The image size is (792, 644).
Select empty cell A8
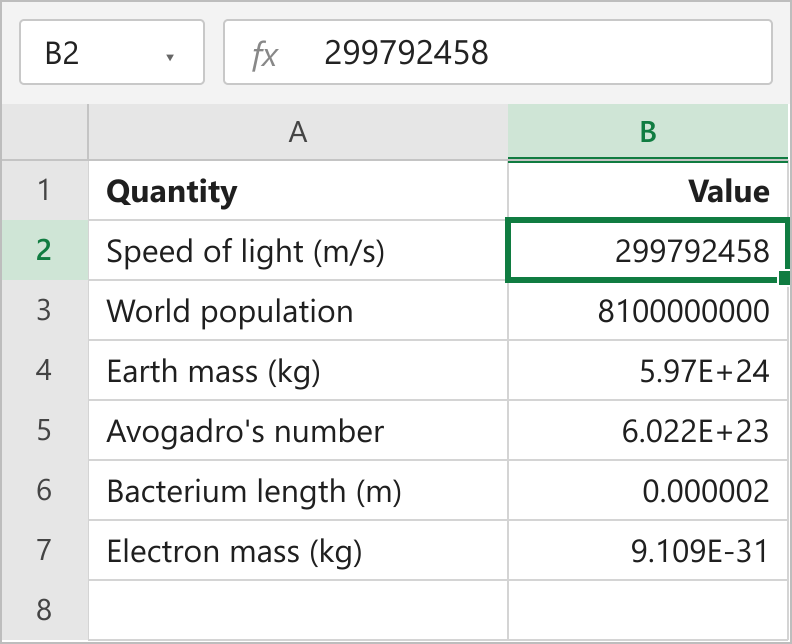tap(298, 610)
